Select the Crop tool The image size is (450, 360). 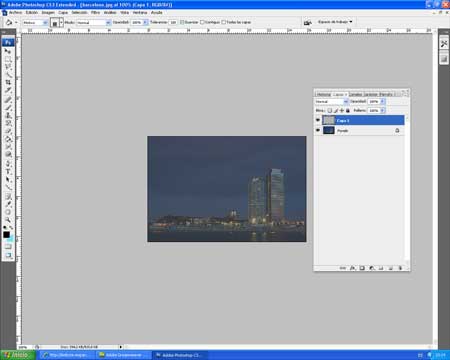[8, 82]
